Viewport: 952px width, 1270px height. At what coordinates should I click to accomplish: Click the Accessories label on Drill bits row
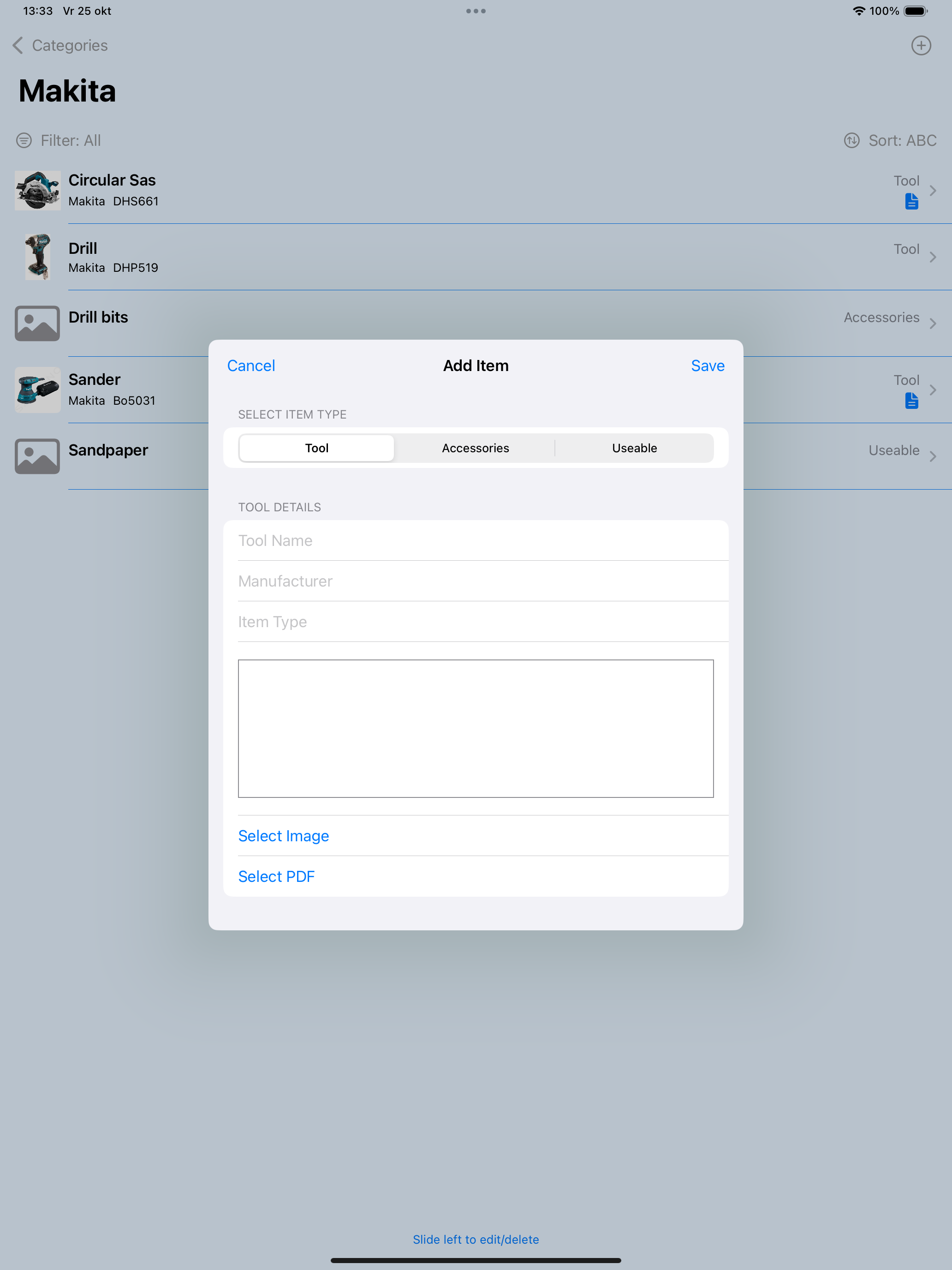pyautogui.click(x=881, y=317)
